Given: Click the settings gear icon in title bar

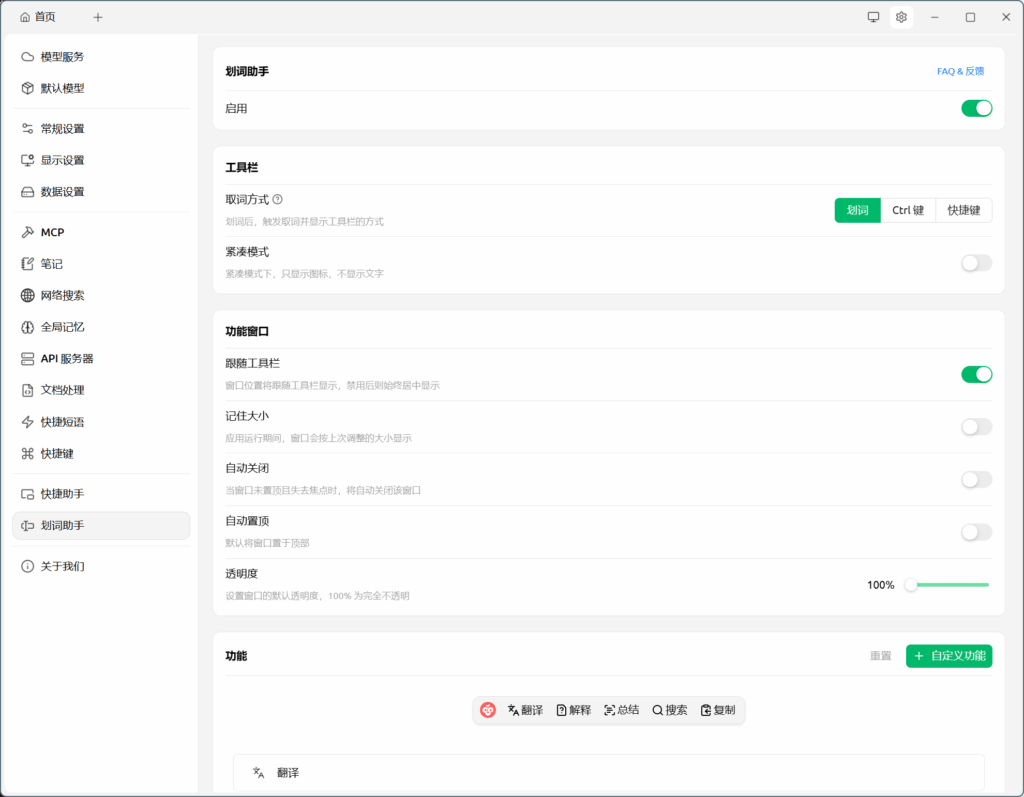Looking at the screenshot, I should pos(901,17).
